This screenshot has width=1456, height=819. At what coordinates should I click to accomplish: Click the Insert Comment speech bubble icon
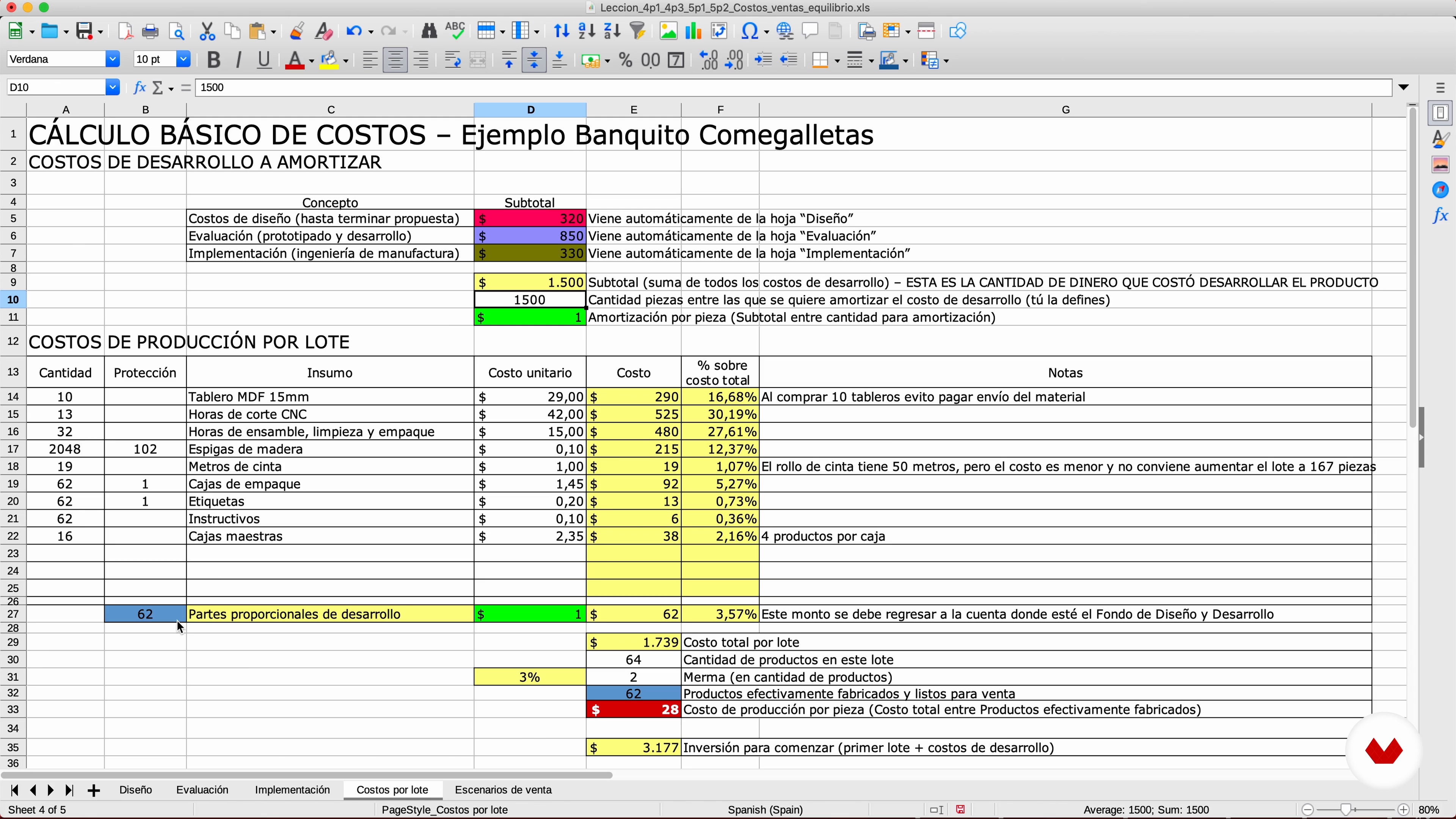click(x=810, y=31)
